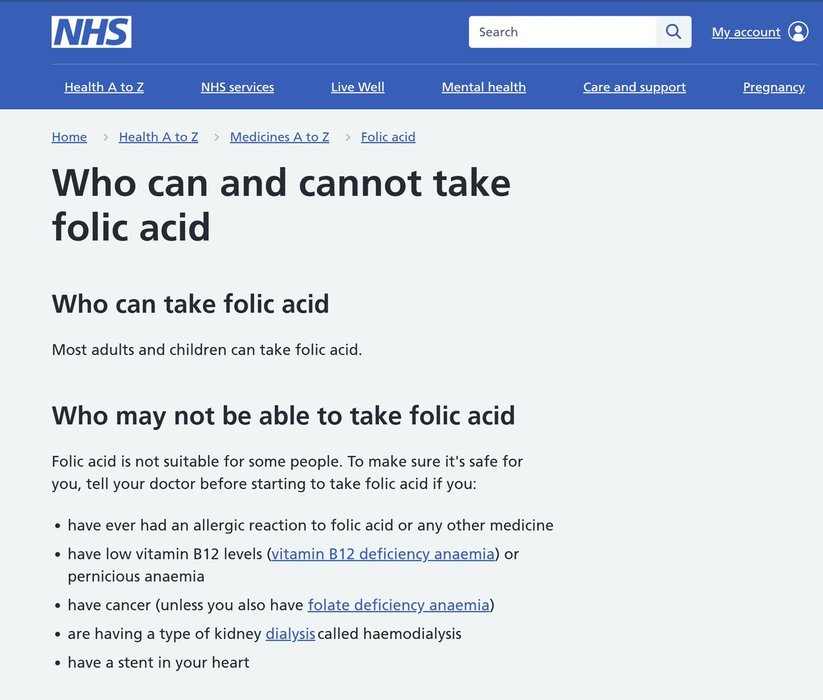Select Live Well navigation item

(x=358, y=87)
